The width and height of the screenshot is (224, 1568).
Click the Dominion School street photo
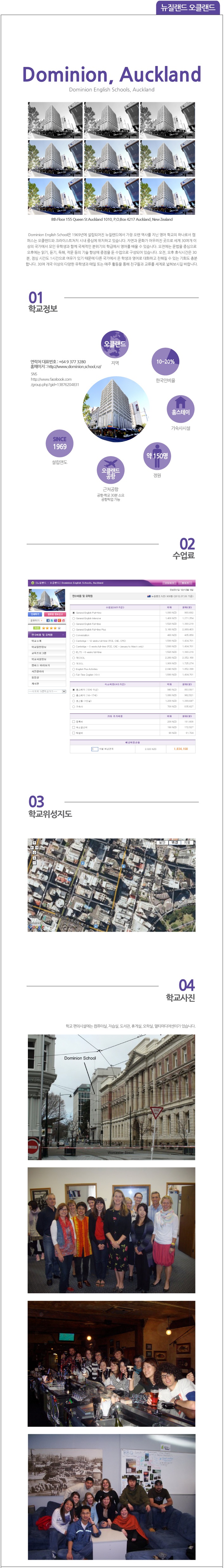(112, 1098)
